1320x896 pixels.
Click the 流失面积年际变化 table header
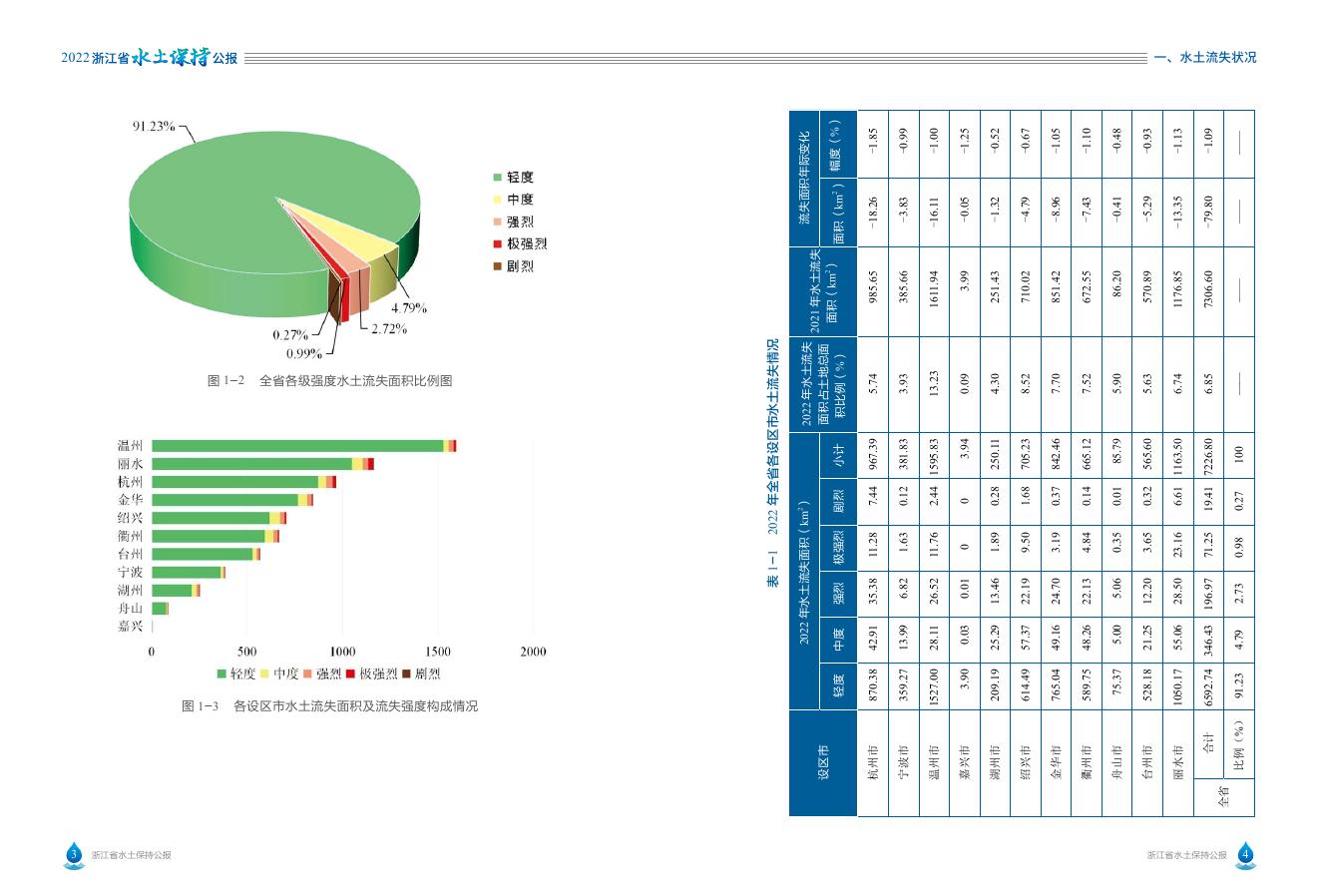pos(806,178)
